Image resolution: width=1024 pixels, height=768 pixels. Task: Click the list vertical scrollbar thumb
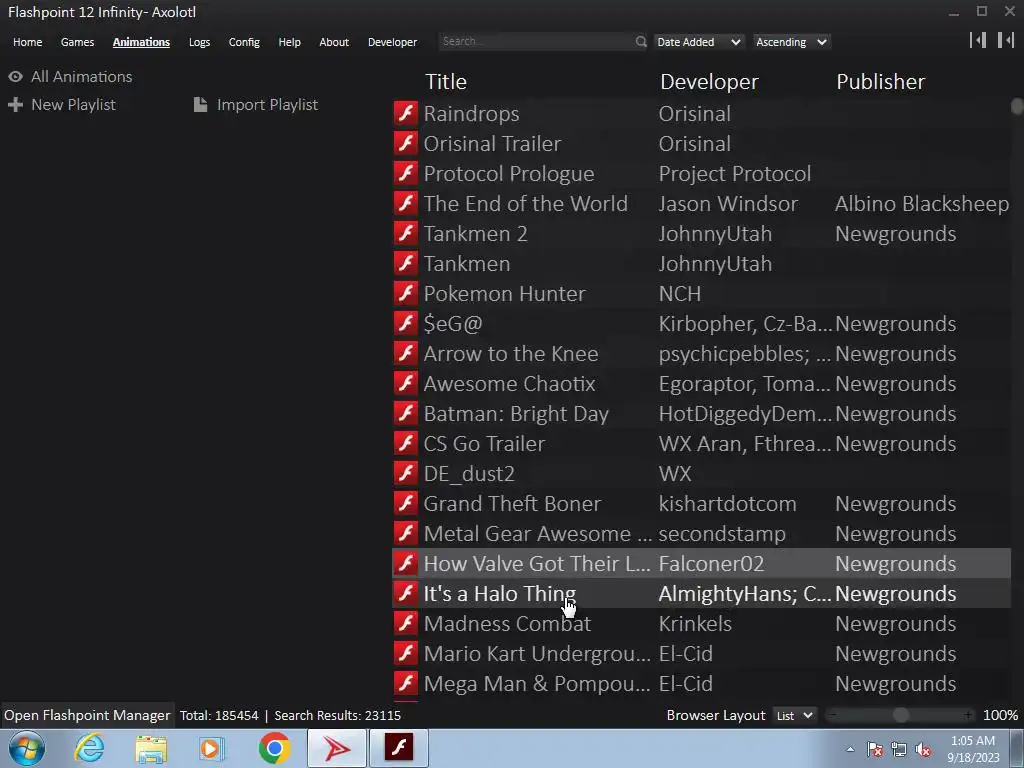1017,106
